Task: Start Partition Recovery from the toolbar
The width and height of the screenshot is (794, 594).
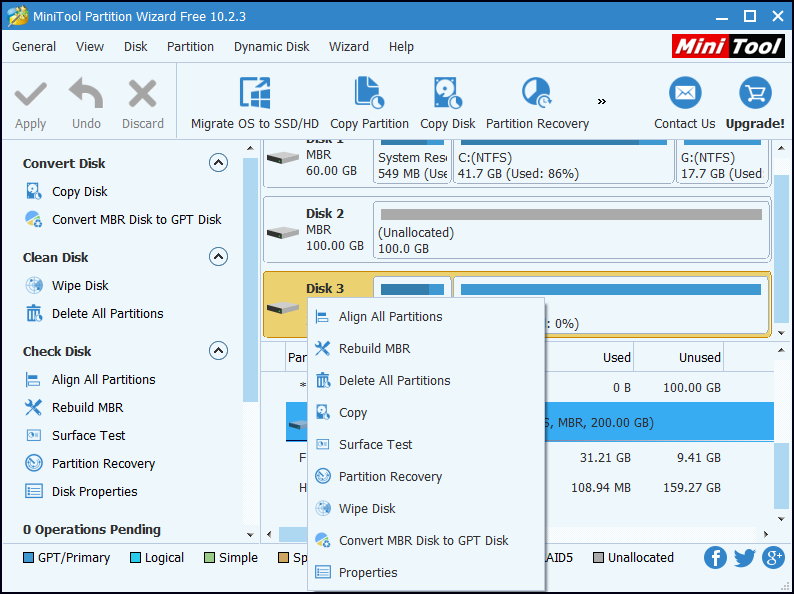Action: (537, 104)
